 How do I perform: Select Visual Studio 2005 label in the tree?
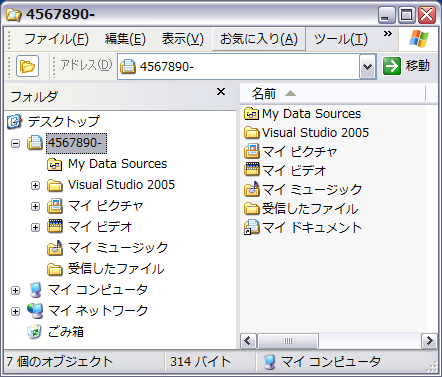(121, 185)
